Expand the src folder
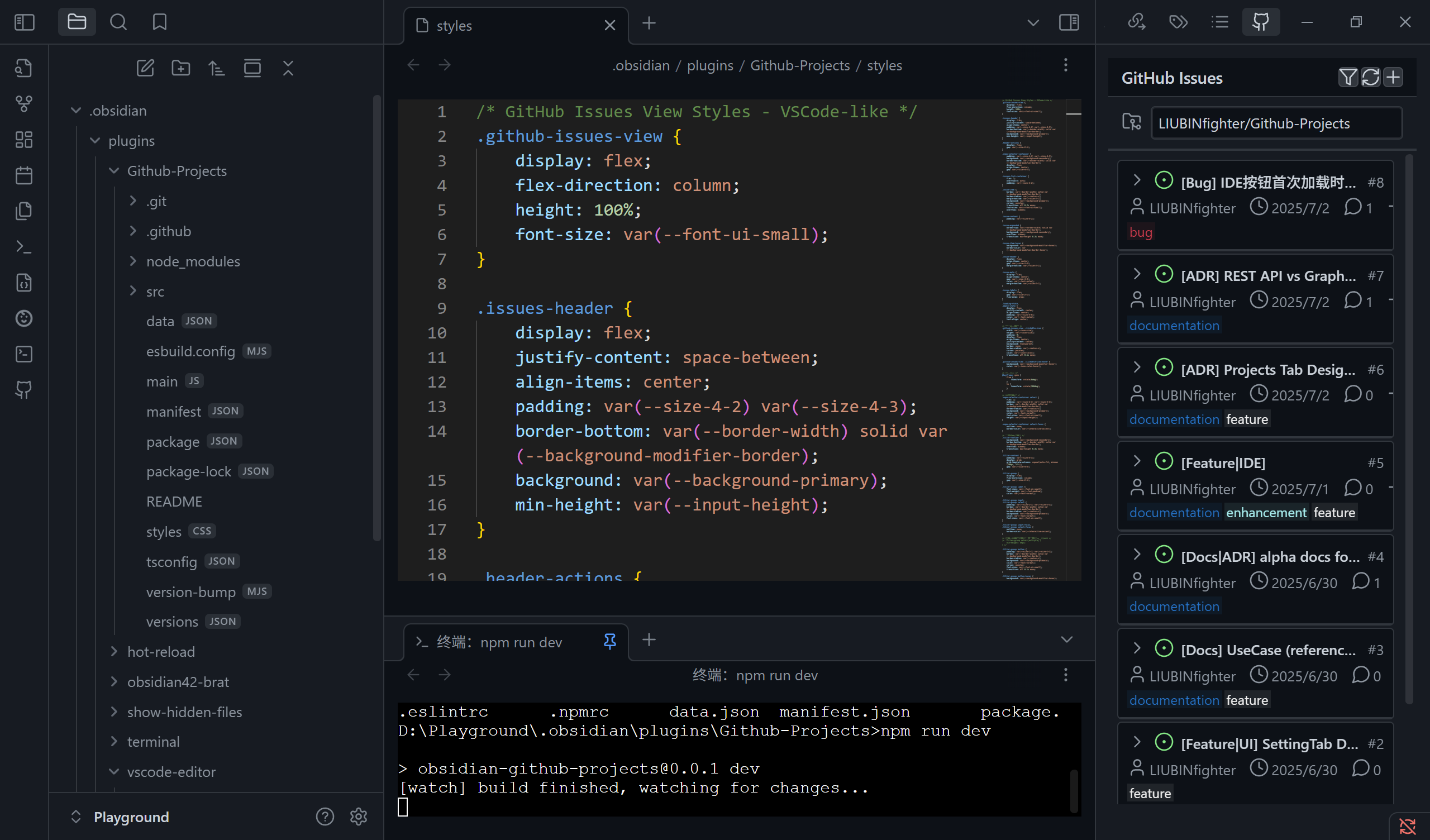This screenshot has width=1430, height=840. 133,291
